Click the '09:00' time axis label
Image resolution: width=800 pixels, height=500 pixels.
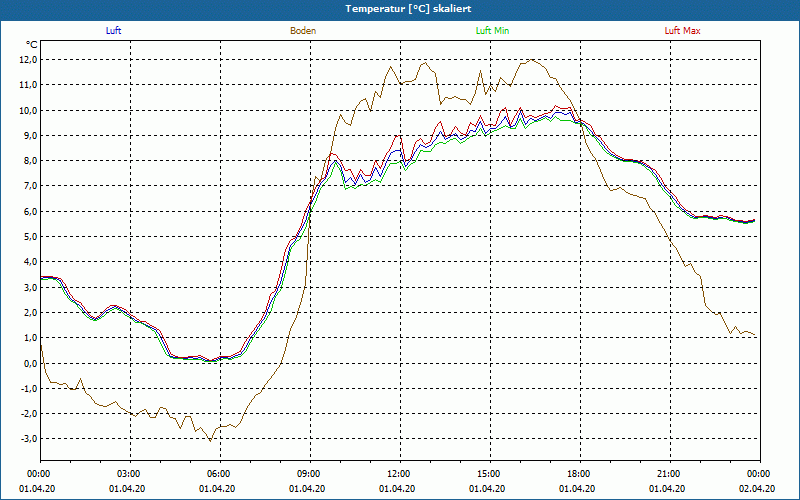[310, 474]
